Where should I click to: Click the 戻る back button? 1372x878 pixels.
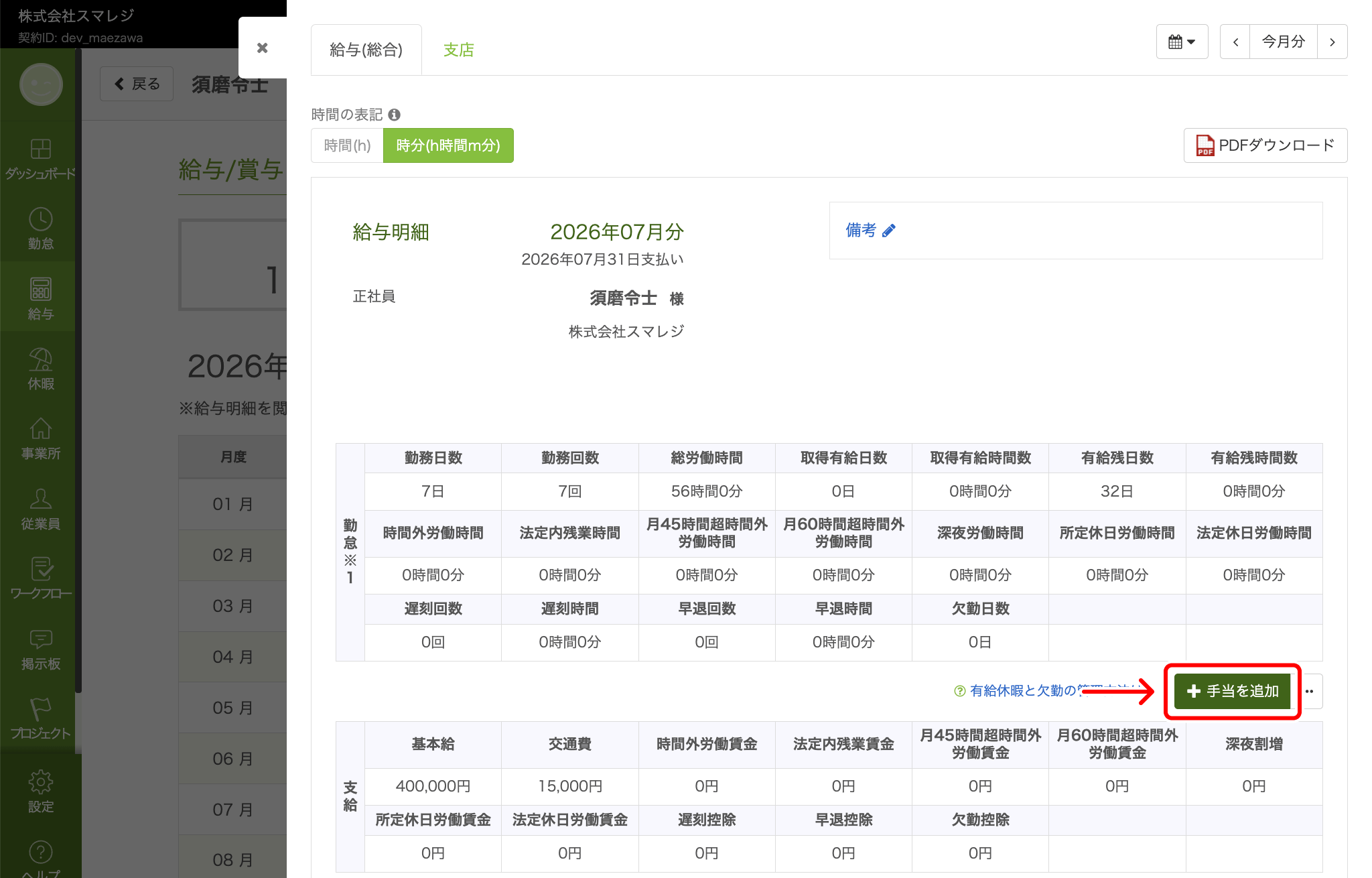[137, 84]
